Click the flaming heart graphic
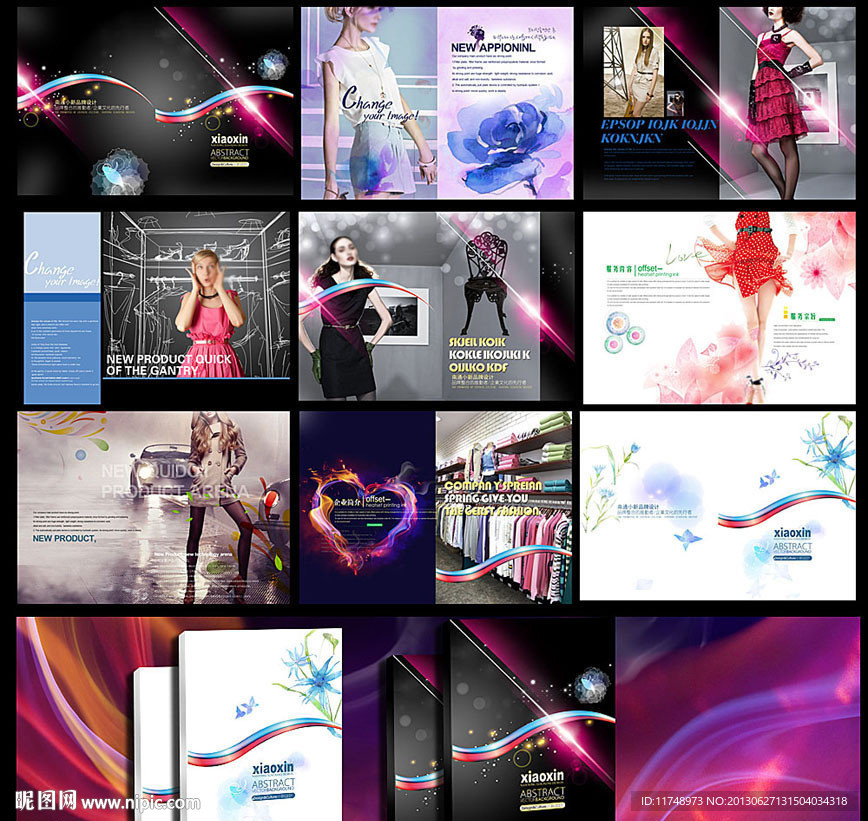Viewport: 868px width, 821px height. [x=364, y=517]
